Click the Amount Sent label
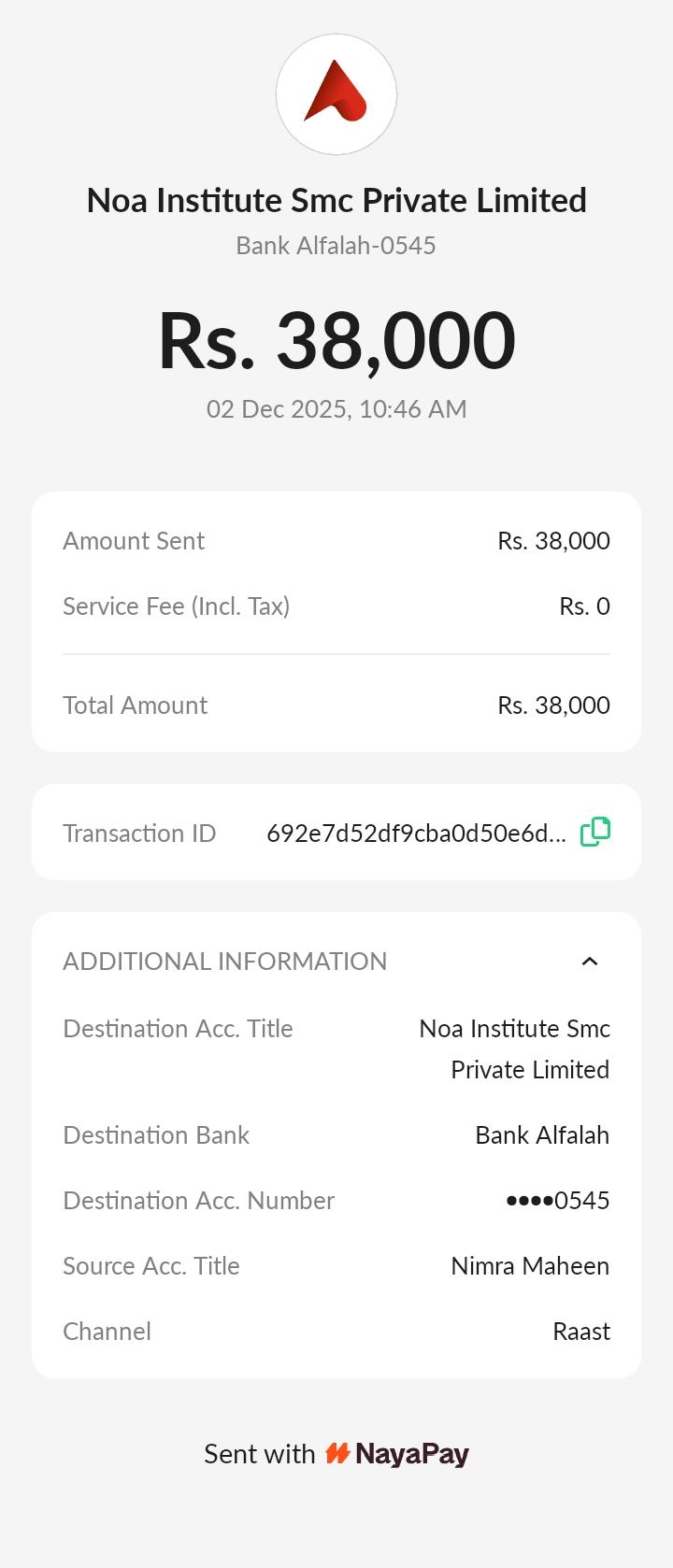This screenshot has height=1568, width=673. coord(134,541)
